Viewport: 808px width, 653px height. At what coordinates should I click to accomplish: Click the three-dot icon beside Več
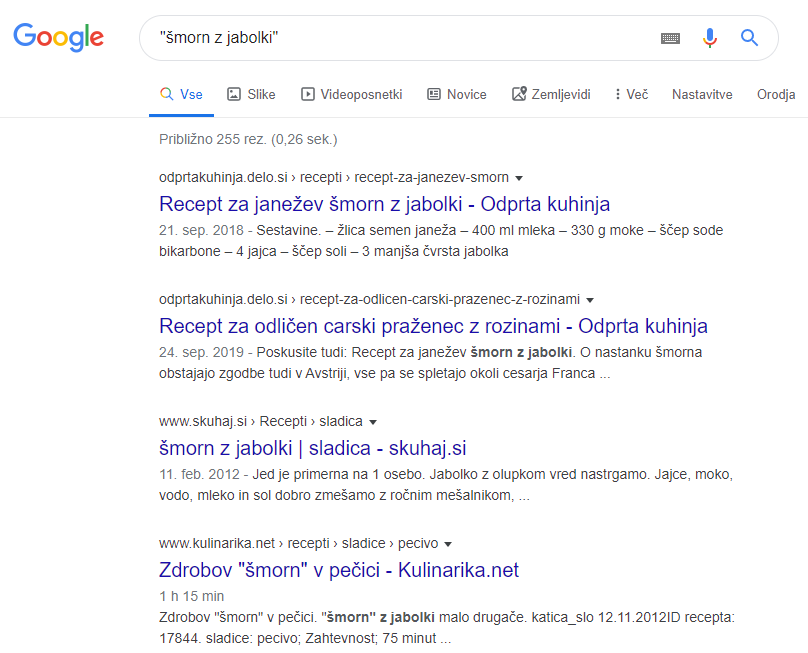coord(617,94)
